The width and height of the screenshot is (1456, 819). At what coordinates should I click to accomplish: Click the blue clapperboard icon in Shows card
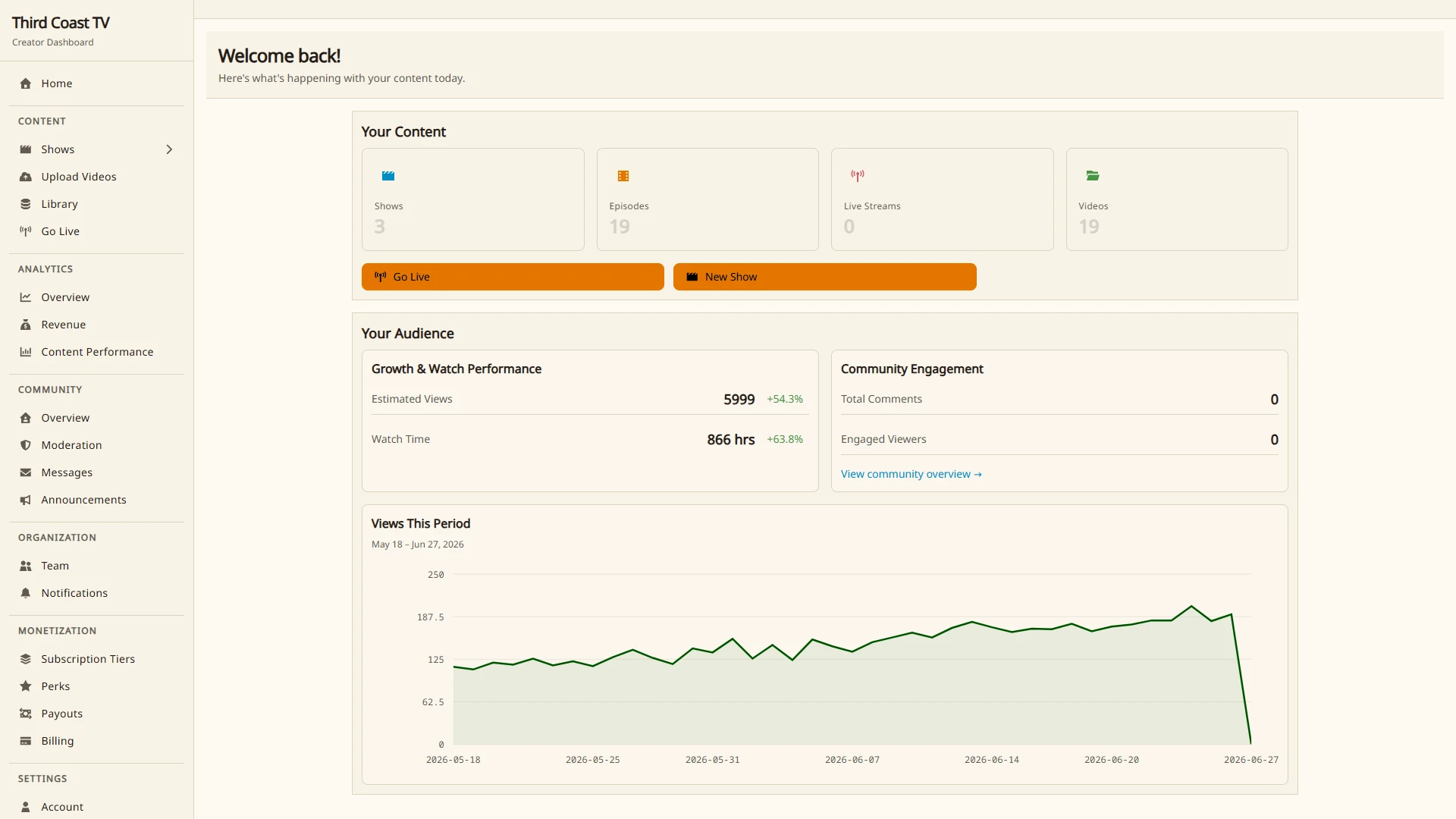pyautogui.click(x=388, y=176)
